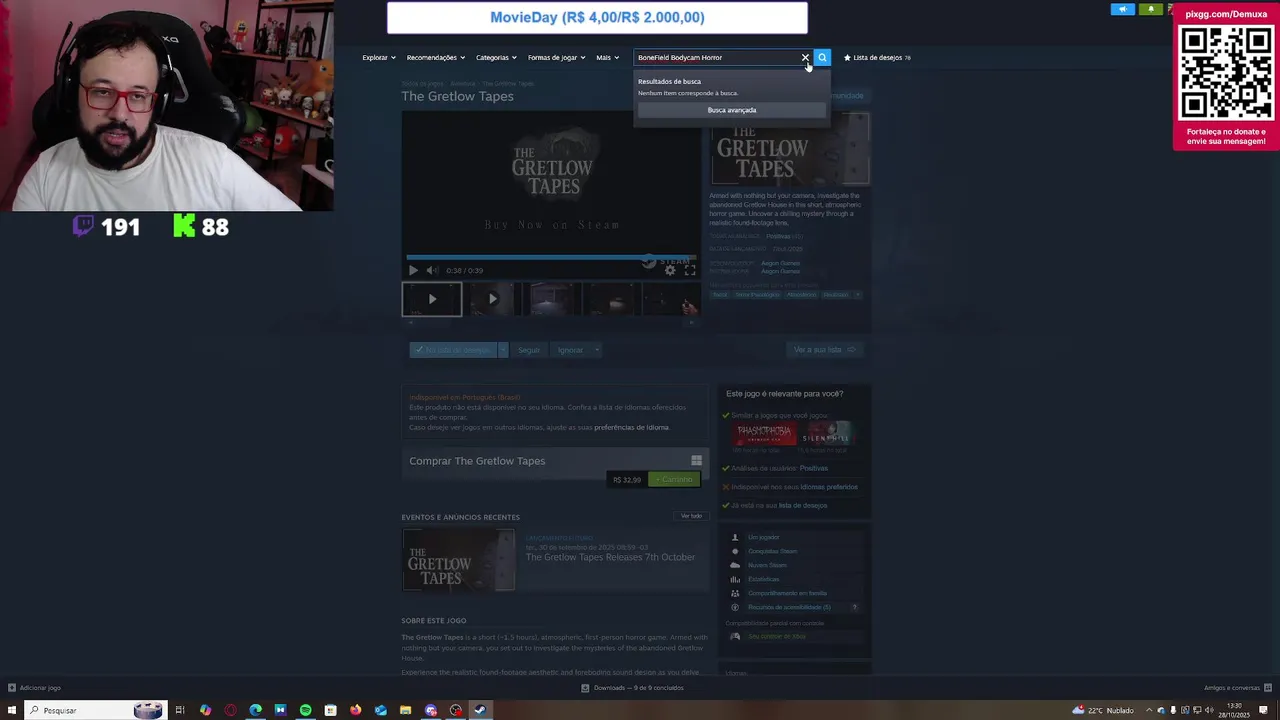
Task: Click Adicionar jogo in Steam footer
Action: (x=34, y=688)
